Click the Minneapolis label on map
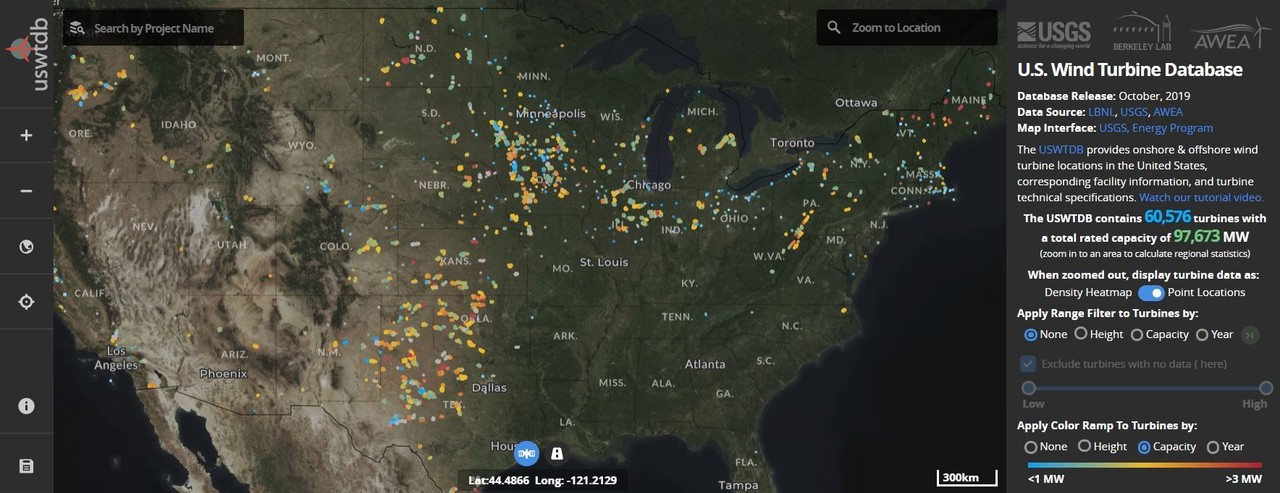 tap(551, 113)
